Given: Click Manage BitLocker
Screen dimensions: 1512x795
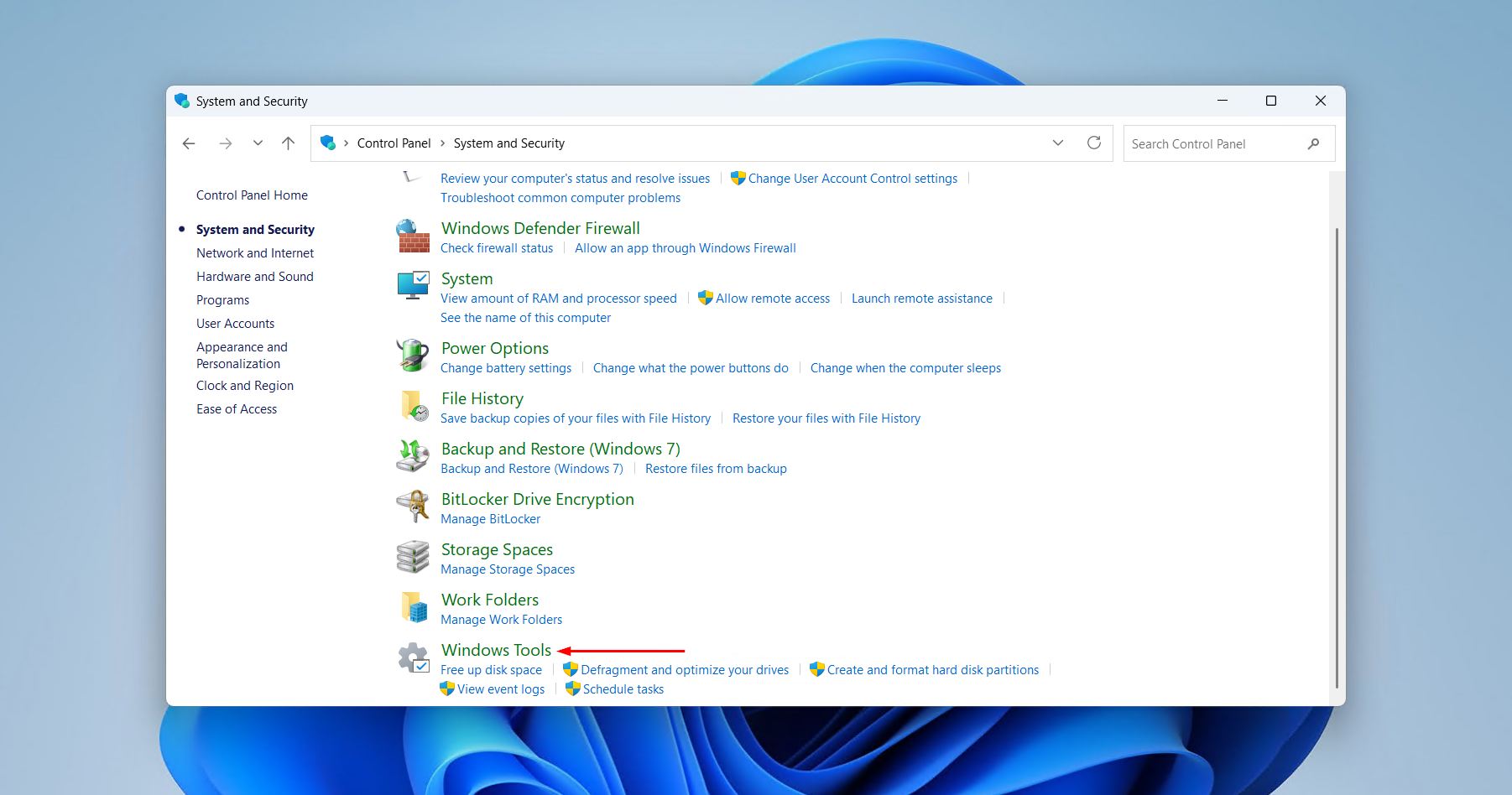Looking at the screenshot, I should coord(491,519).
